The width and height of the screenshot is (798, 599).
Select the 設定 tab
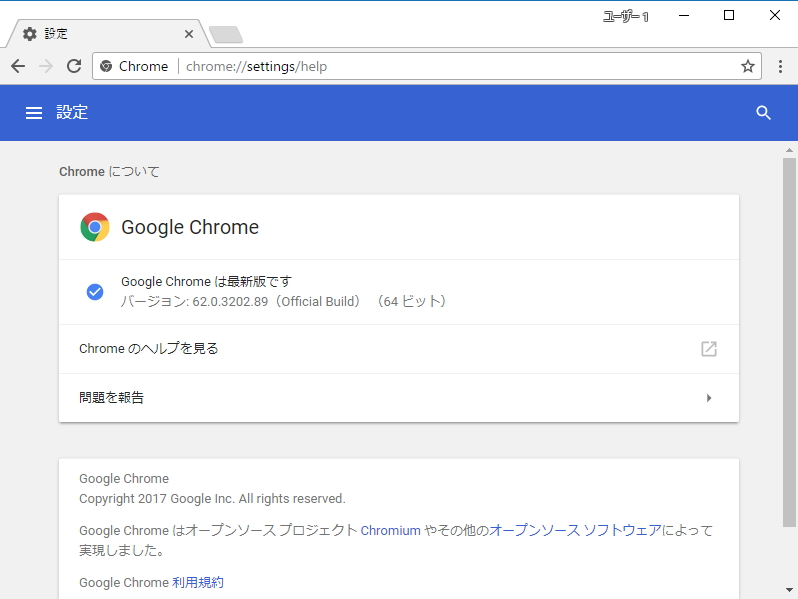coord(107,34)
